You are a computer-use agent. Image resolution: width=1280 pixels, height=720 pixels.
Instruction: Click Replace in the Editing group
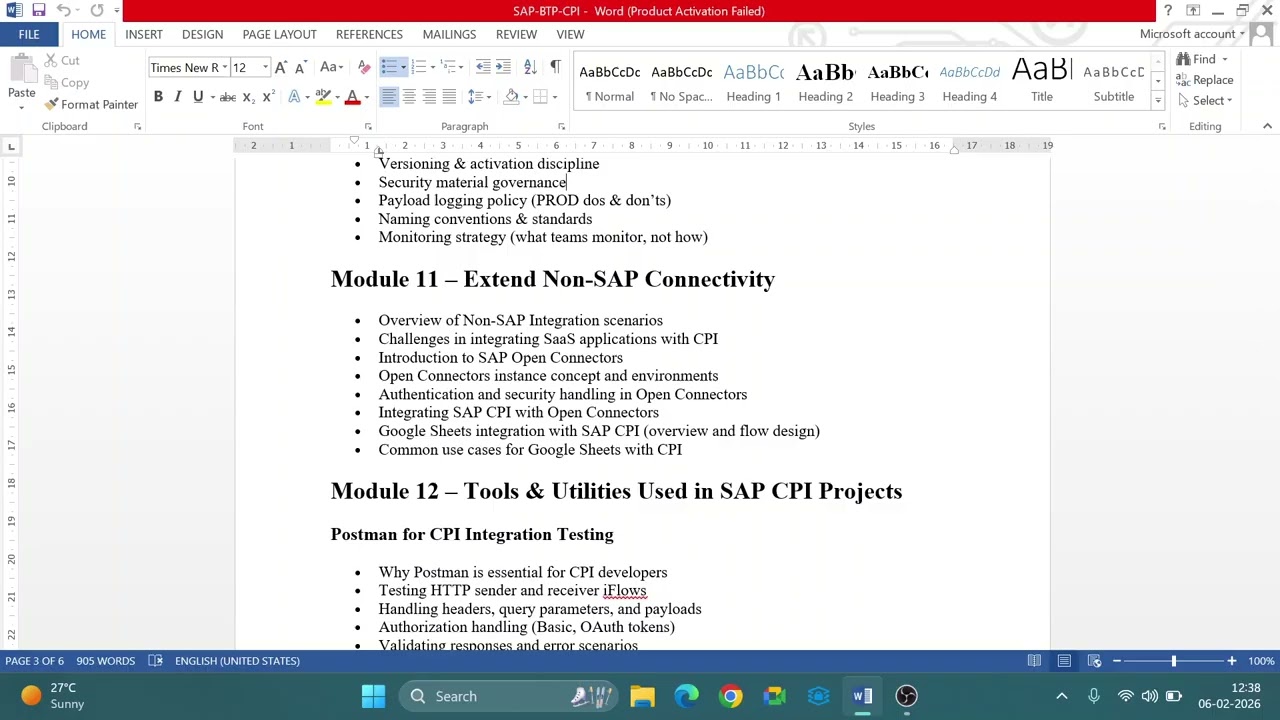[x=1205, y=80]
